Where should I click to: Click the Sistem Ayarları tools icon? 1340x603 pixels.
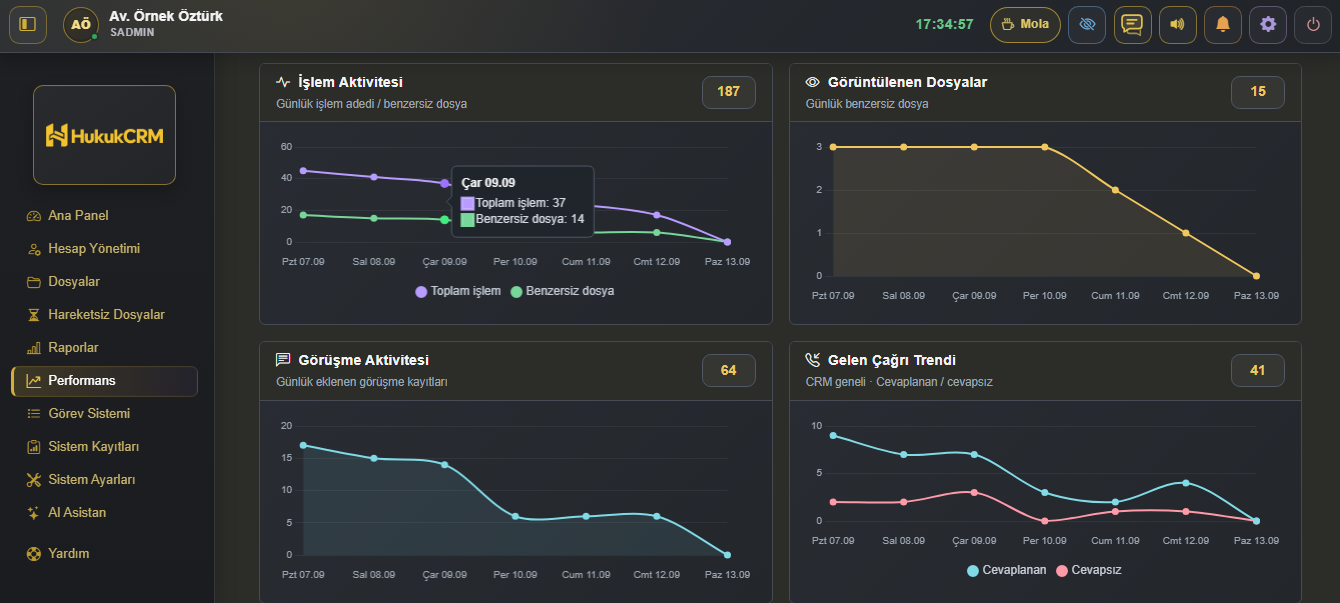[x=34, y=480]
